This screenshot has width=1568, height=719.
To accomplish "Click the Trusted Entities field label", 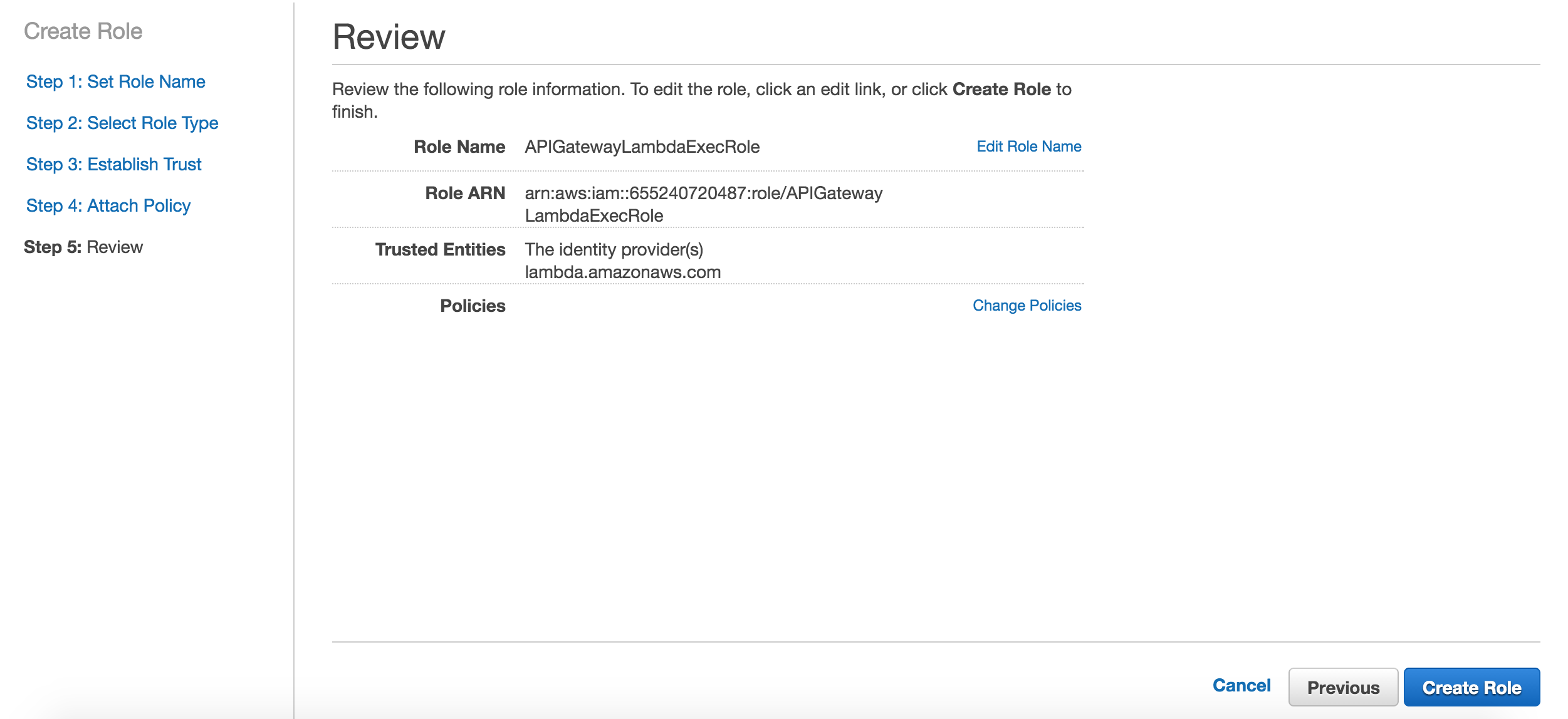I will (x=440, y=250).
